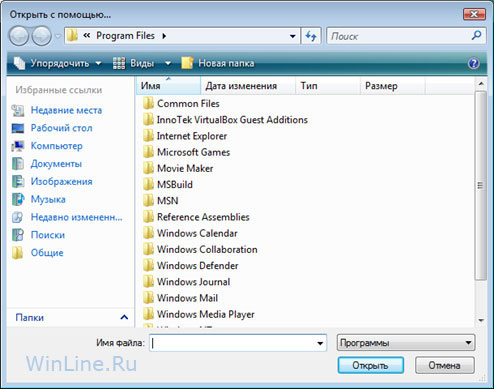The height and width of the screenshot is (389, 494).
Task: Select the Movie Maker folder
Action: point(178,168)
